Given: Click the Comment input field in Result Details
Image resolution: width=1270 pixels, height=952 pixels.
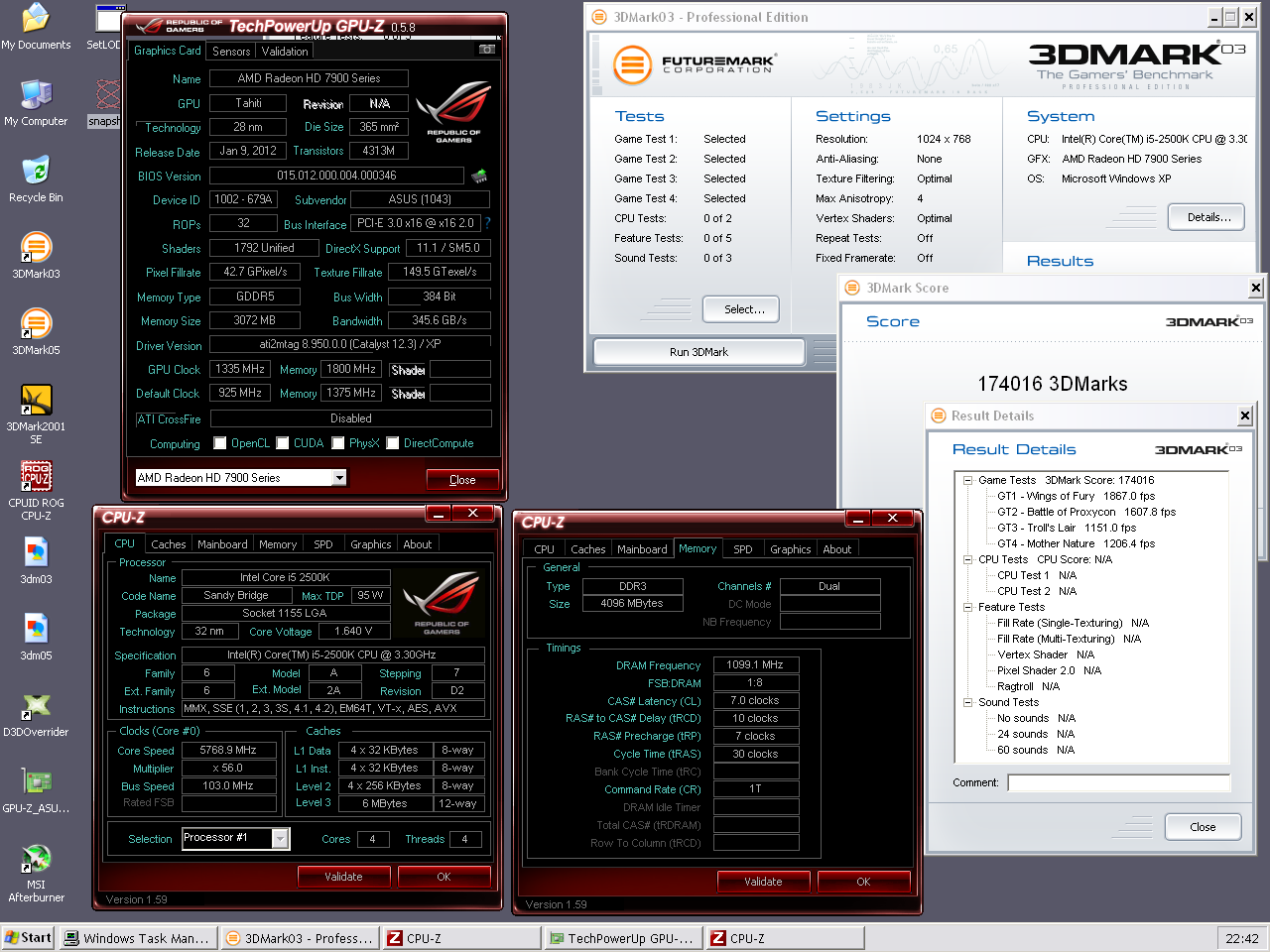Looking at the screenshot, I should coord(1118,783).
